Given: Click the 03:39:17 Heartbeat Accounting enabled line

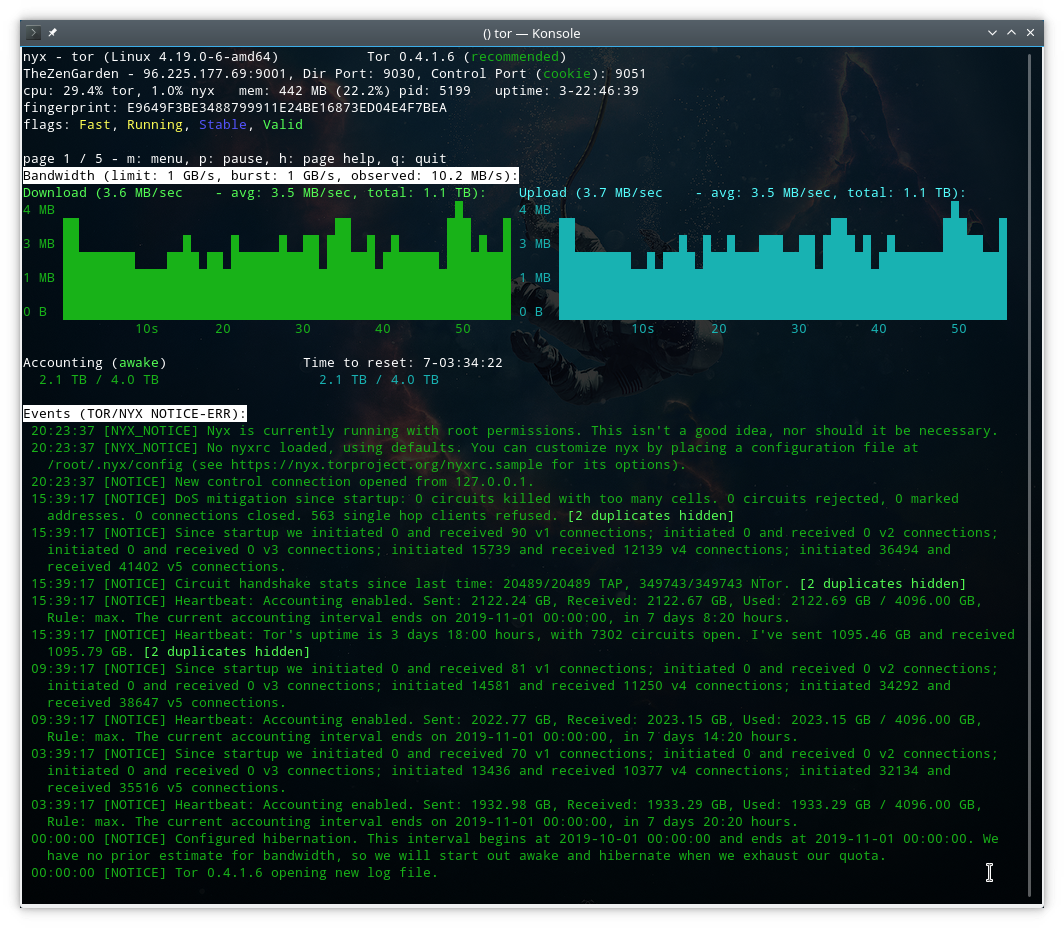Looking at the screenshot, I should pyautogui.click(x=506, y=813).
